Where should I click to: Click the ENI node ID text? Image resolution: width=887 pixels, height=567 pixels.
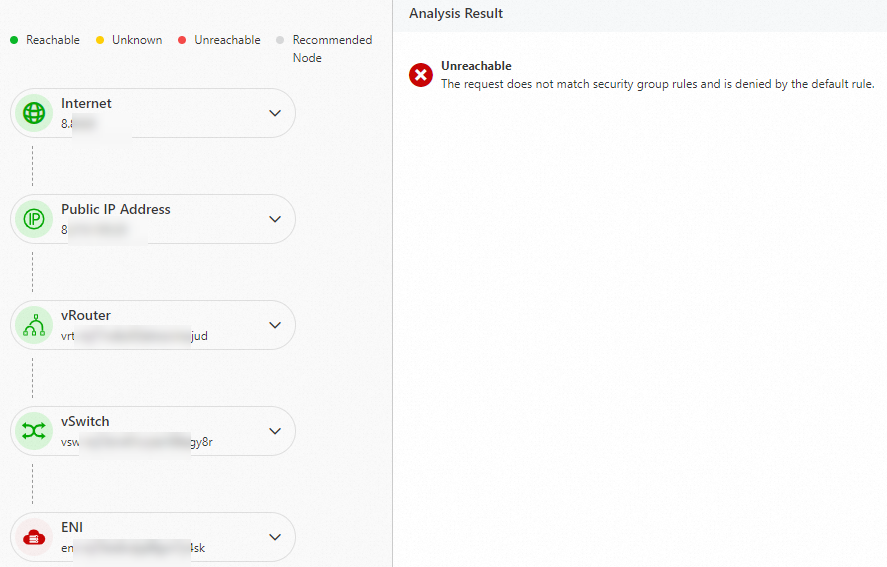pos(133,548)
